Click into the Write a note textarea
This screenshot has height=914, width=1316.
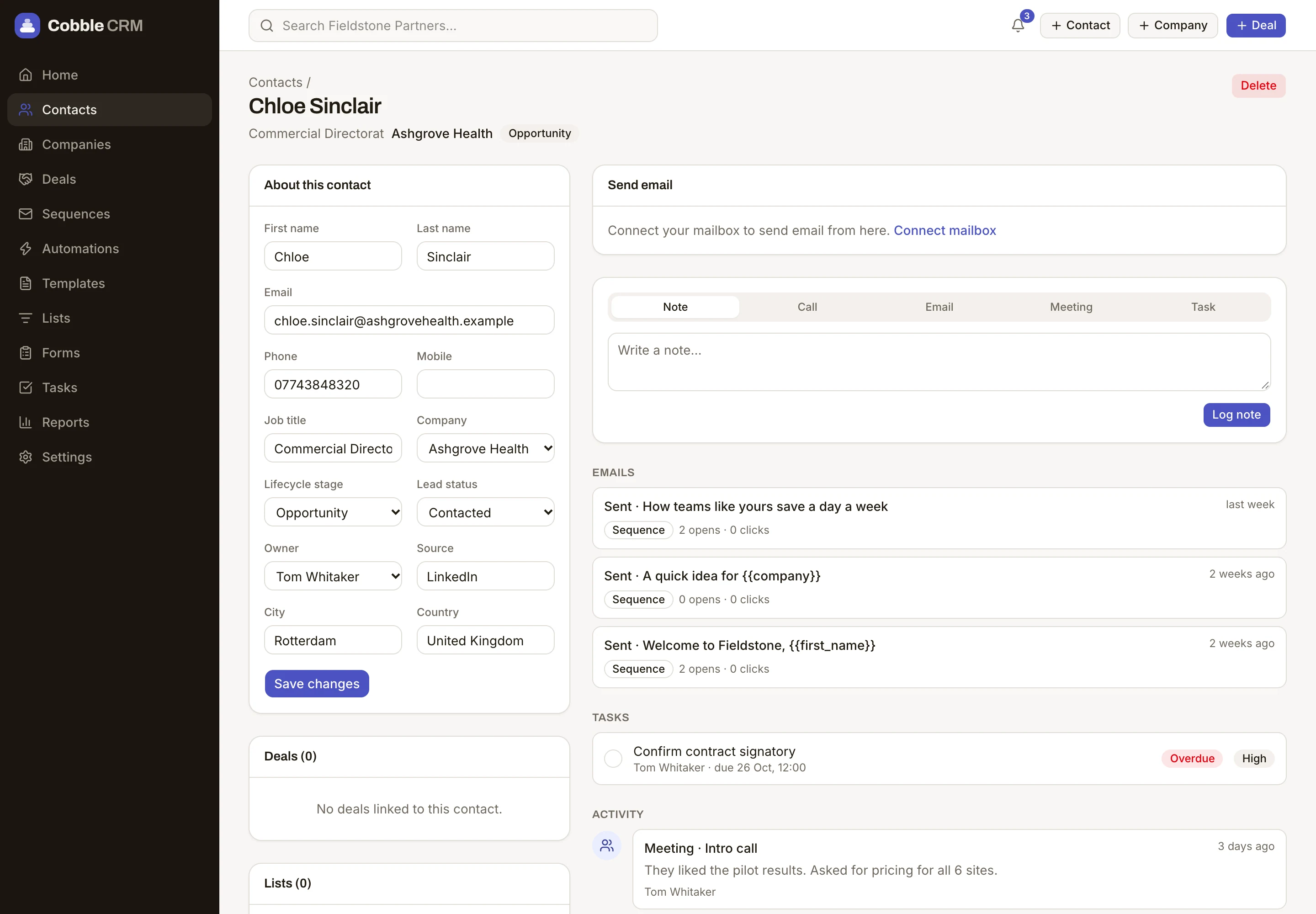939,362
